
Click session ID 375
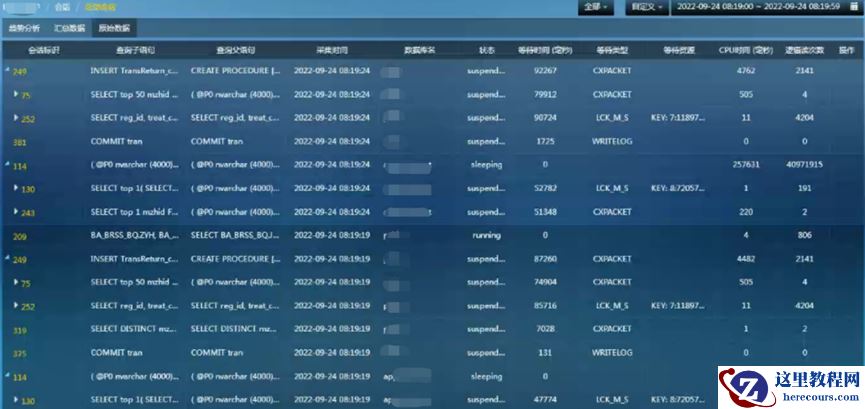tap(19, 353)
